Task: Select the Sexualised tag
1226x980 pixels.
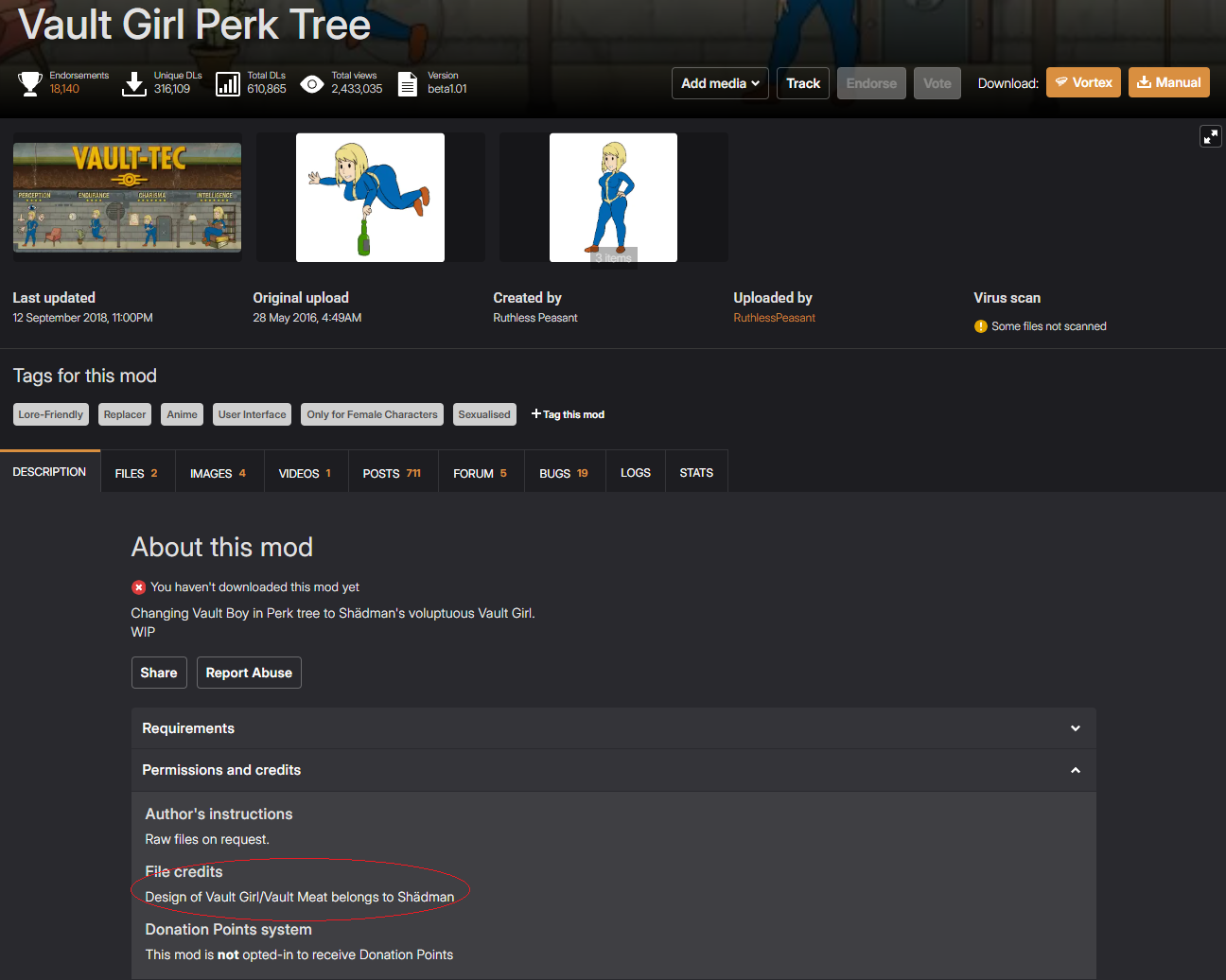Action: pos(484,414)
